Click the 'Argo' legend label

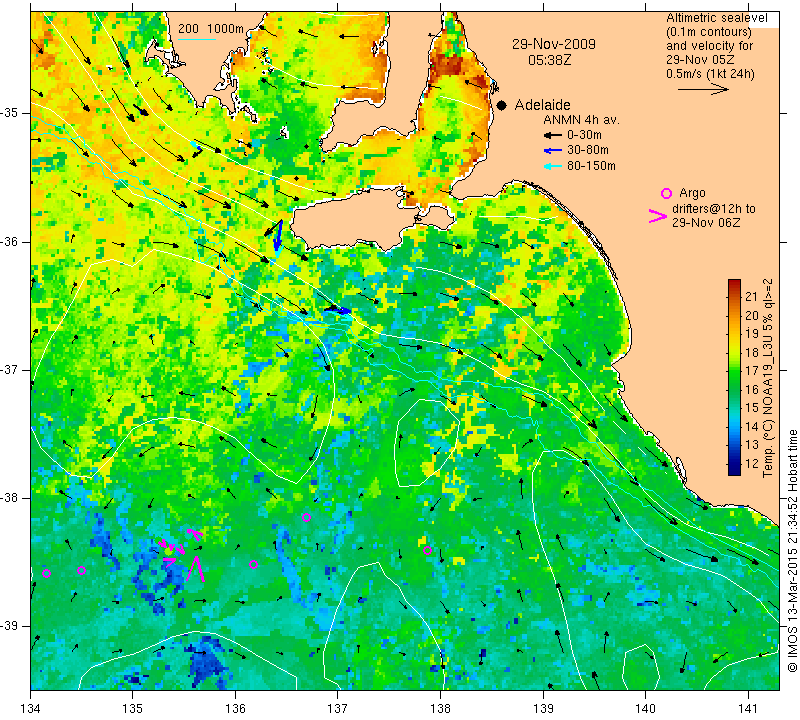(x=692, y=193)
